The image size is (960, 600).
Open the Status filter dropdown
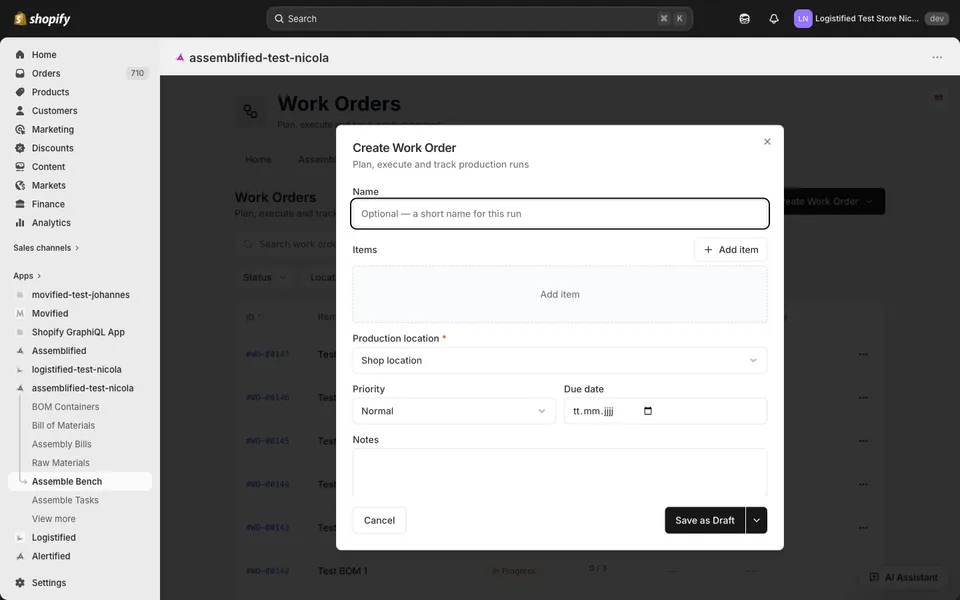[x=264, y=277]
